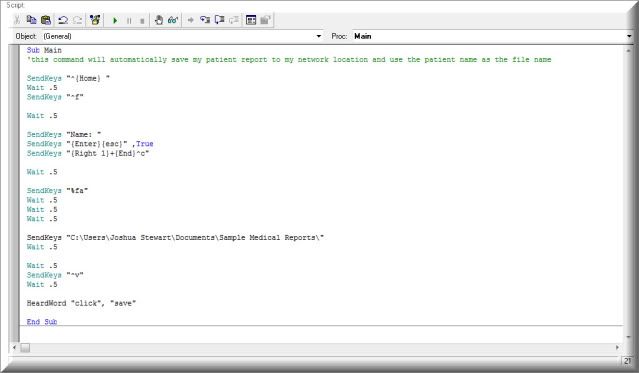Click the "{Right 1}+{End}^c" line
639x373 pixels.
click(88, 153)
